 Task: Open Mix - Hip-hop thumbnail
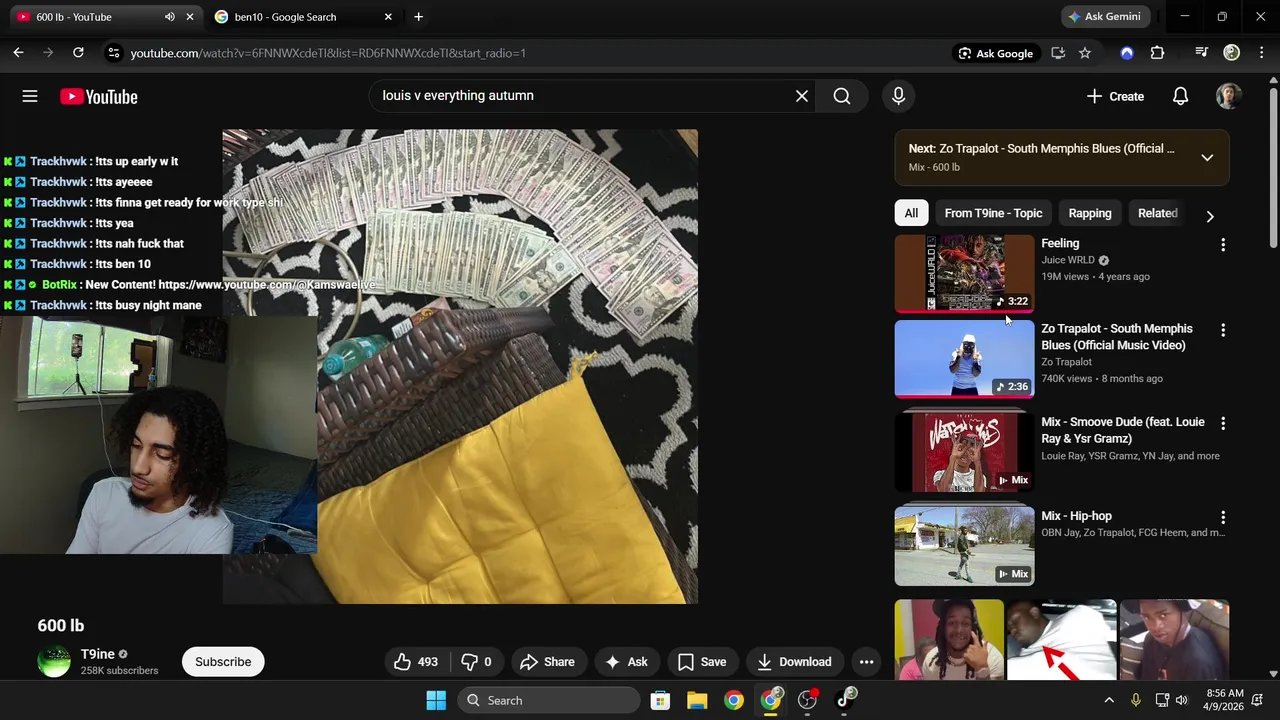[964, 546]
